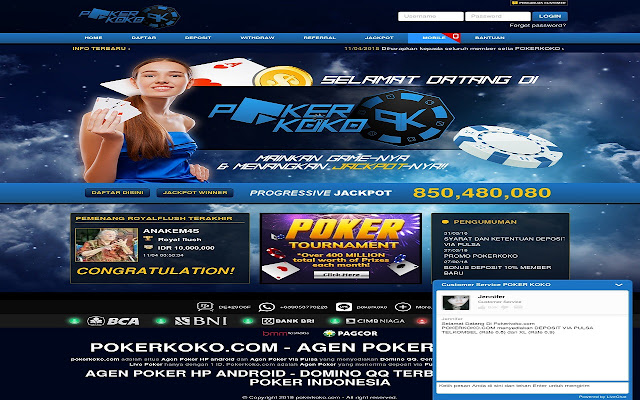The image size is (640, 400).
Task: Click the LINE contact icon
Action: pos(344,307)
